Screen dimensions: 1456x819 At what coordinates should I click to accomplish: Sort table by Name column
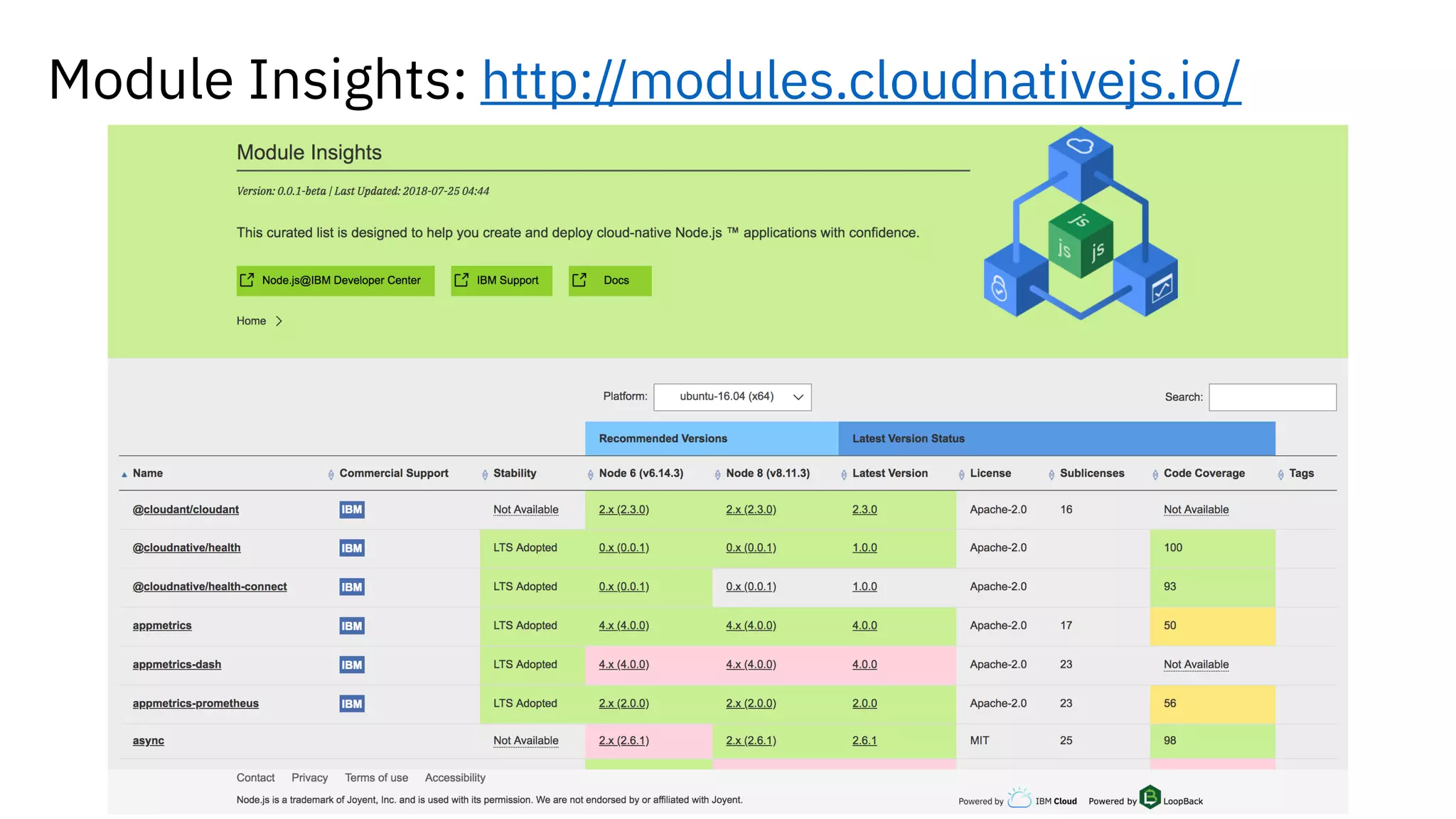[148, 473]
